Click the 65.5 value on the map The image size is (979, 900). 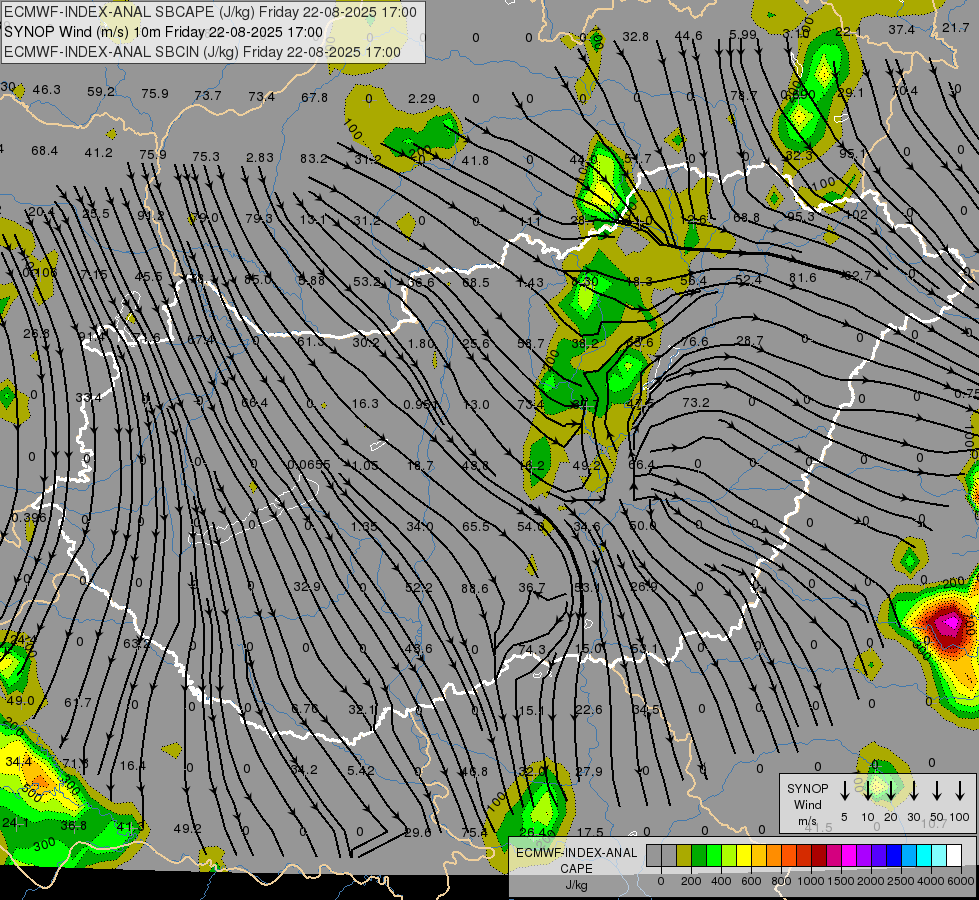476,527
